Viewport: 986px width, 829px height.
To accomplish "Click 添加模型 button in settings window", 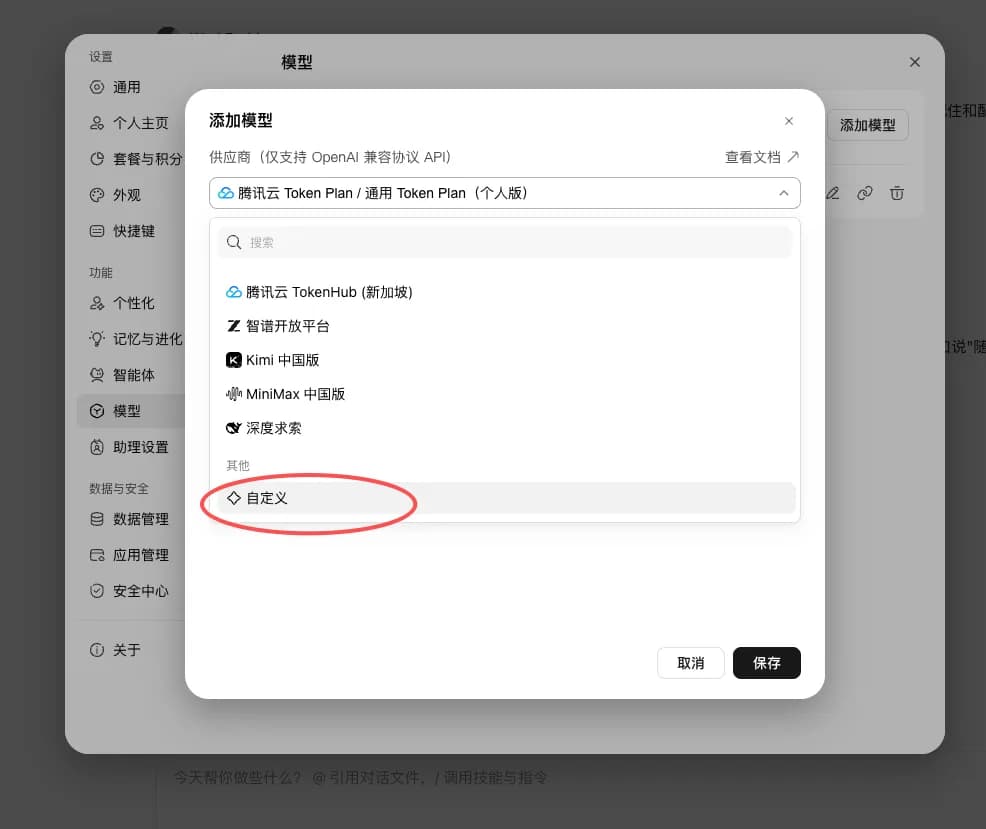I will [x=867, y=125].
